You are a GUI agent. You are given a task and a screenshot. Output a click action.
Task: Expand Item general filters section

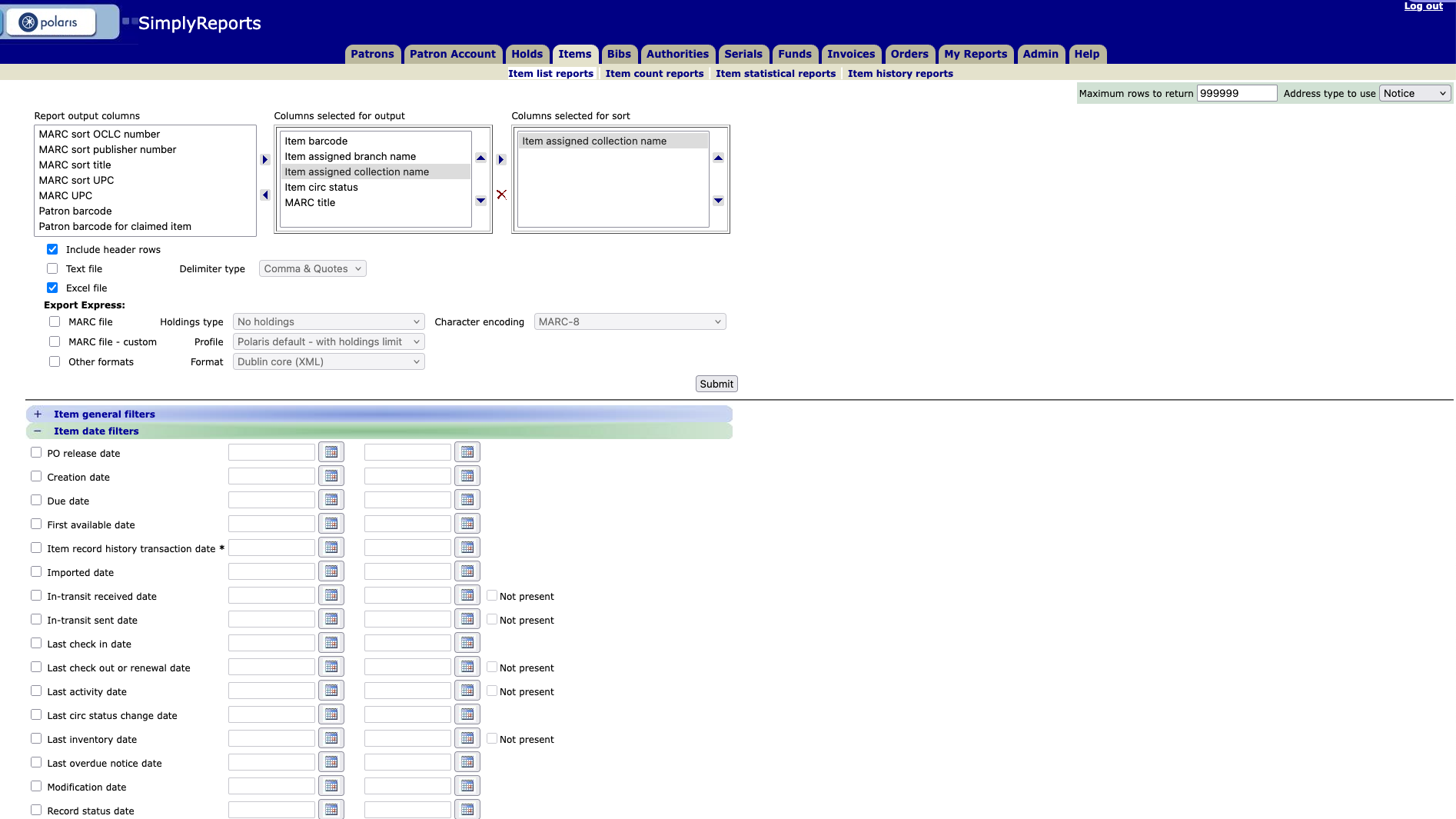click(x=38, y=414)
